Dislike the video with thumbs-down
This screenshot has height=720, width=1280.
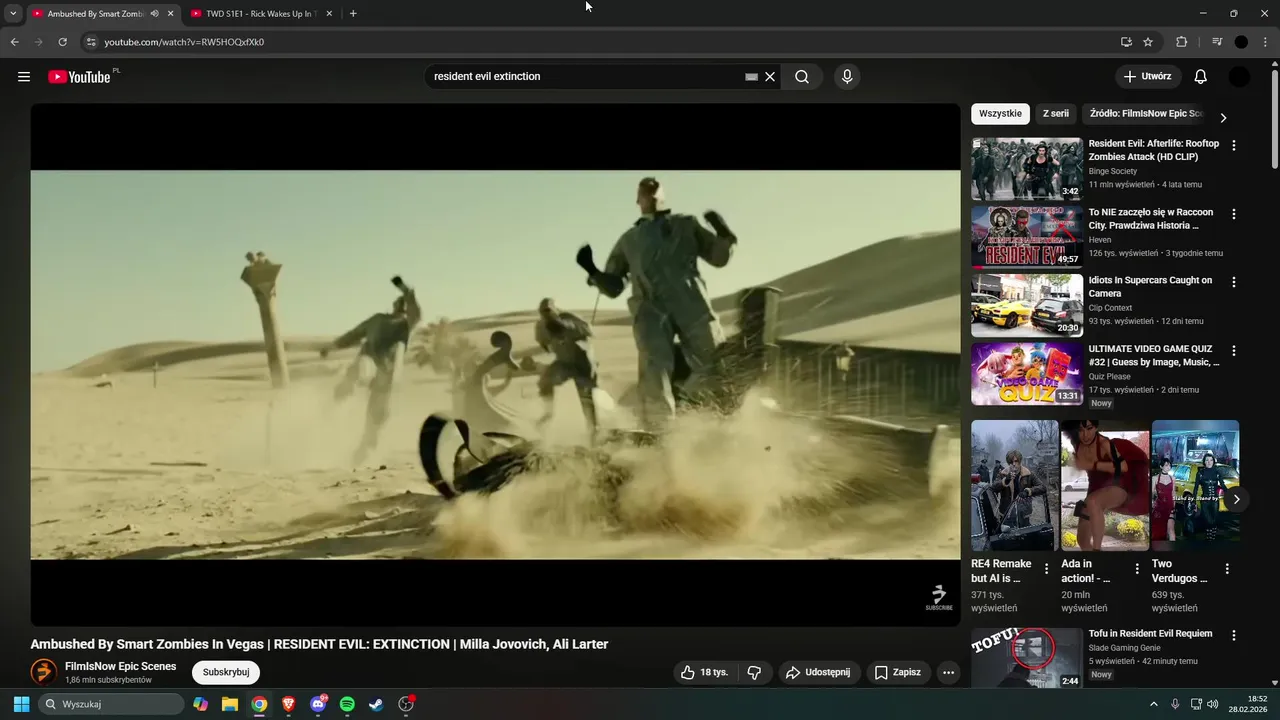[x=755, y=673]
